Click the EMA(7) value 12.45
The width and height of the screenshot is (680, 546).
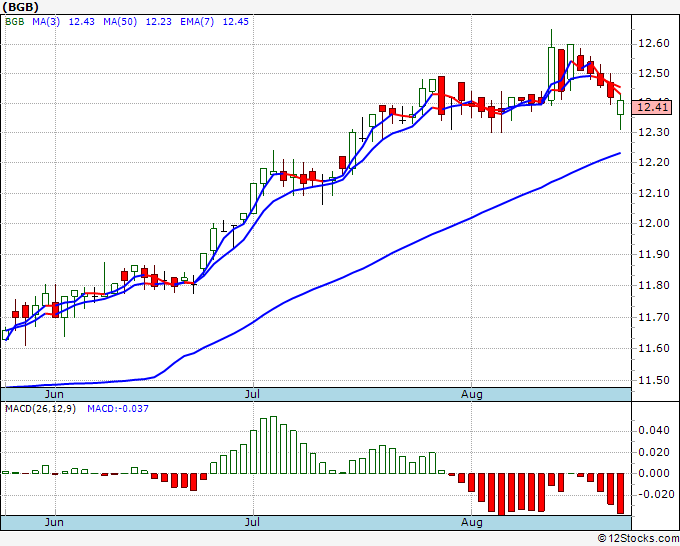pyautogui.click(x=235, y=21)
